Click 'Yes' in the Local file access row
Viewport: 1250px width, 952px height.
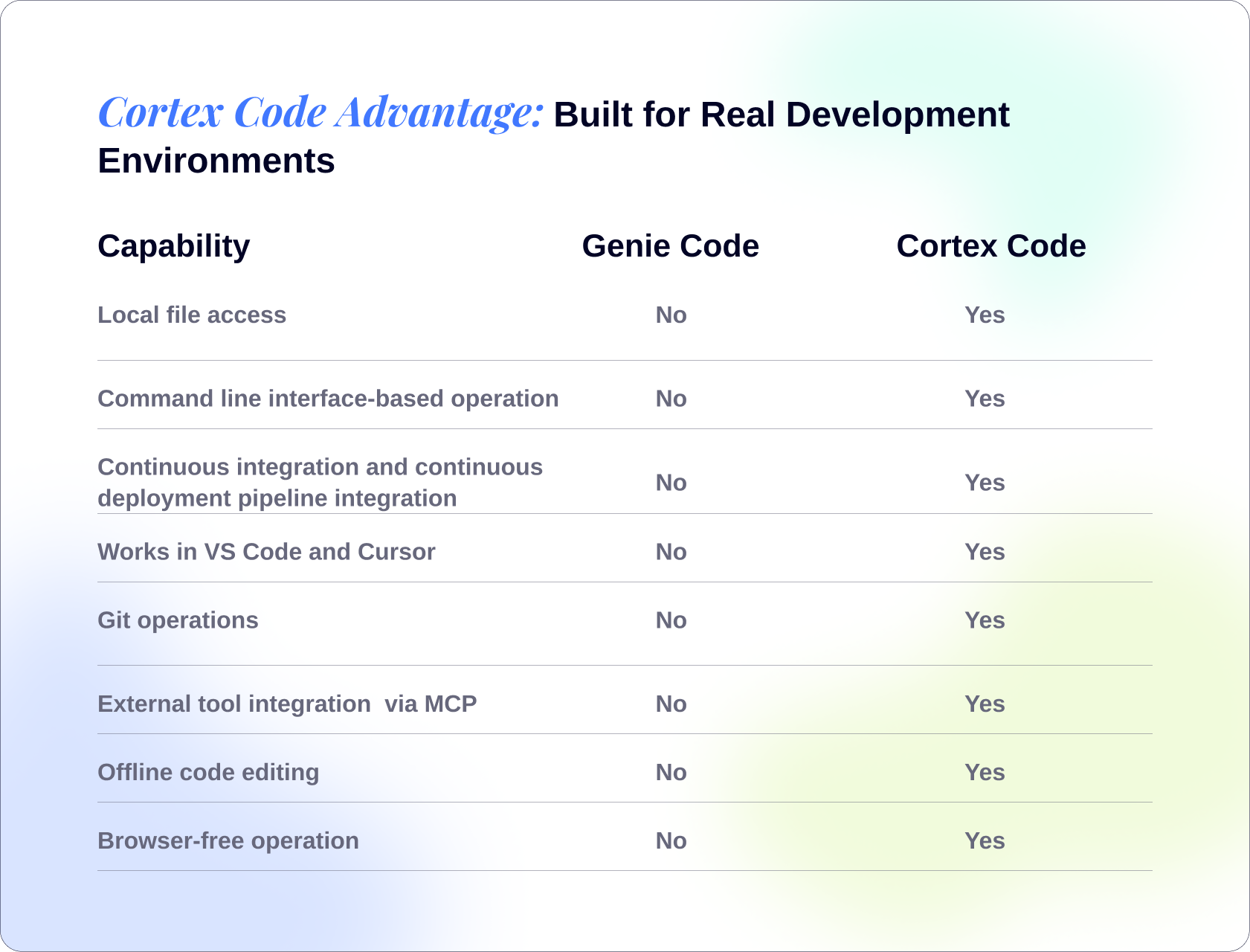985,315
